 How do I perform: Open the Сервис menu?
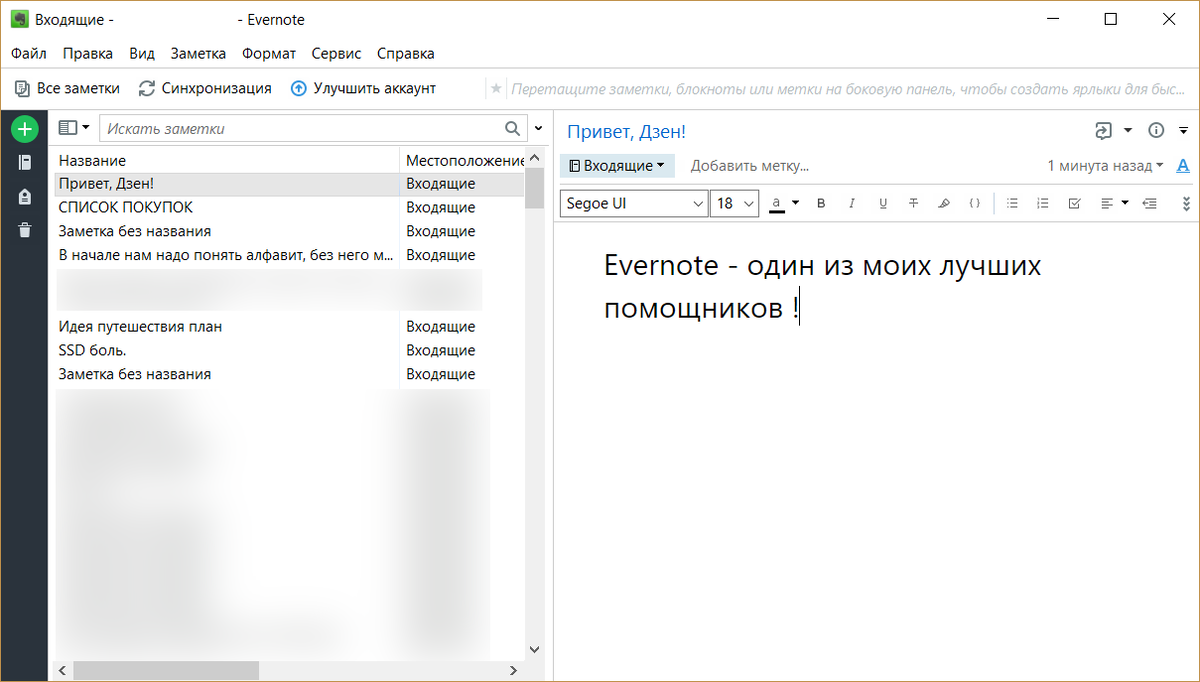338,54
